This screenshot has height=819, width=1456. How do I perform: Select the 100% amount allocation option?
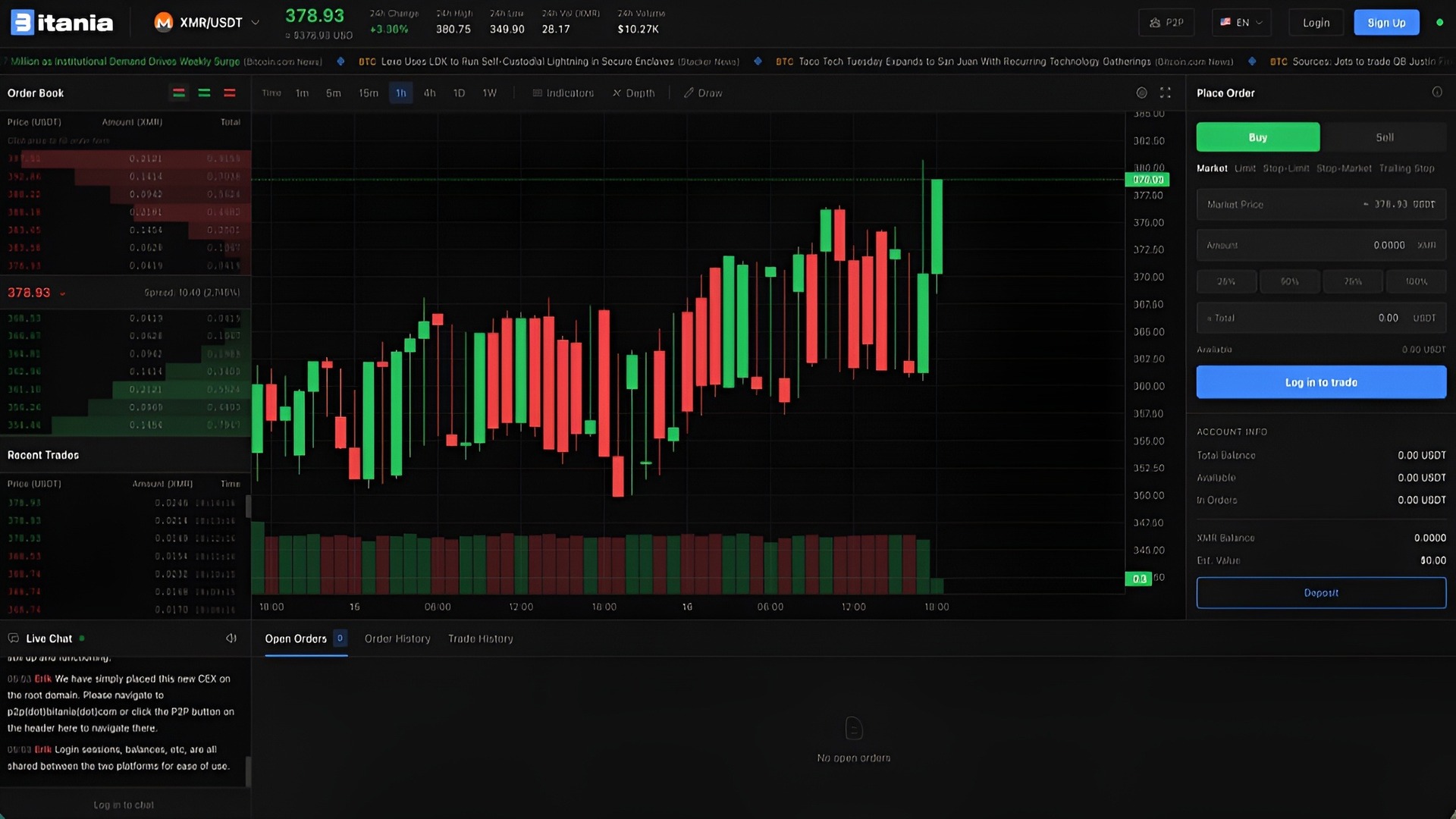[x=1415, y=281]
